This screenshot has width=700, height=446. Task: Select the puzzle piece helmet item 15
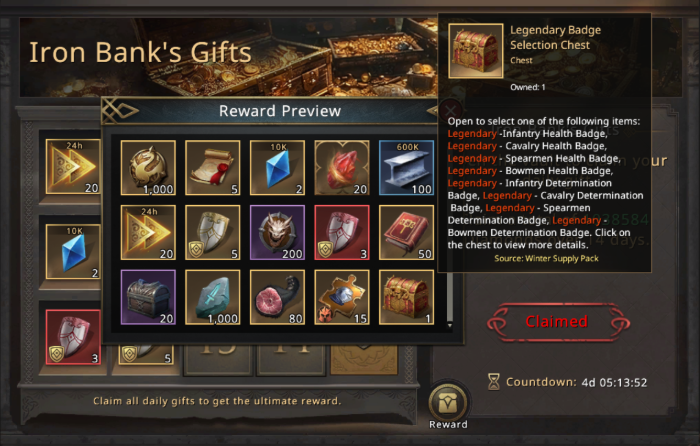click(342, 297)
